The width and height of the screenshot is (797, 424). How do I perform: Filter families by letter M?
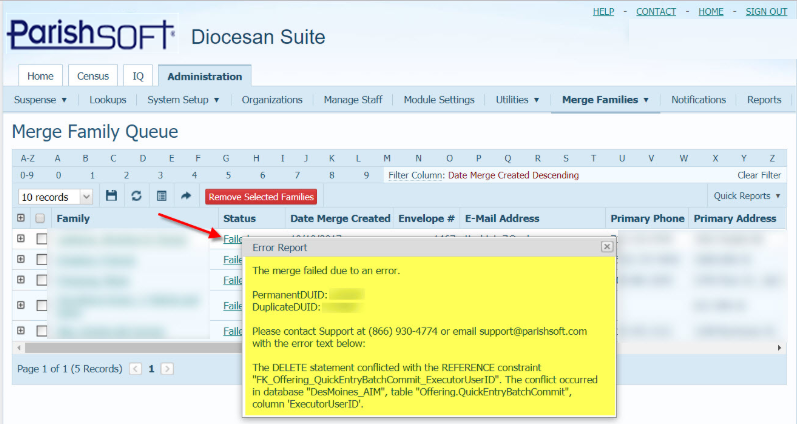coord(387,158)
